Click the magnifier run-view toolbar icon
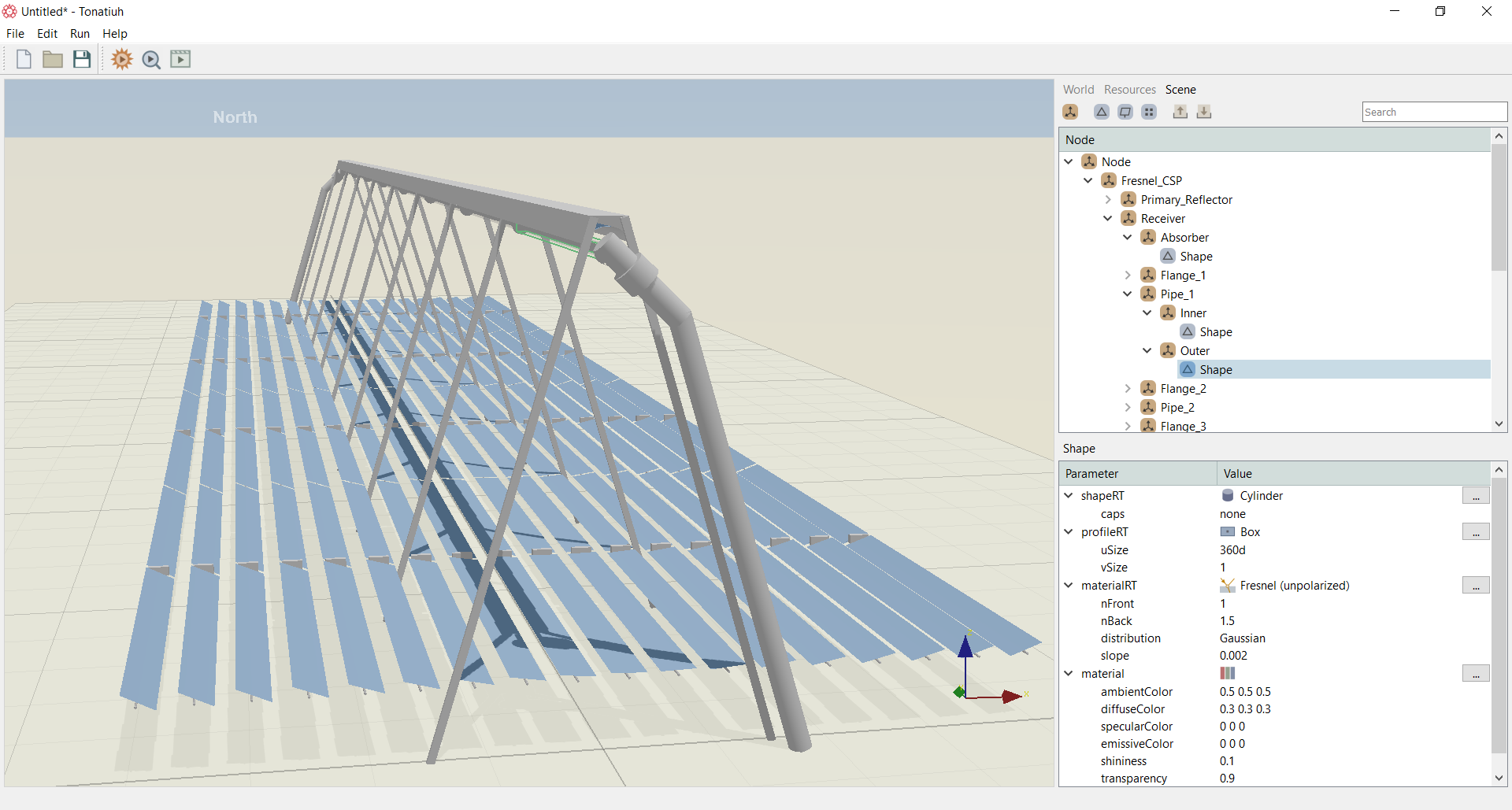Image resolution: width=1512 pixels, height=810 pixels. point(151,59)
